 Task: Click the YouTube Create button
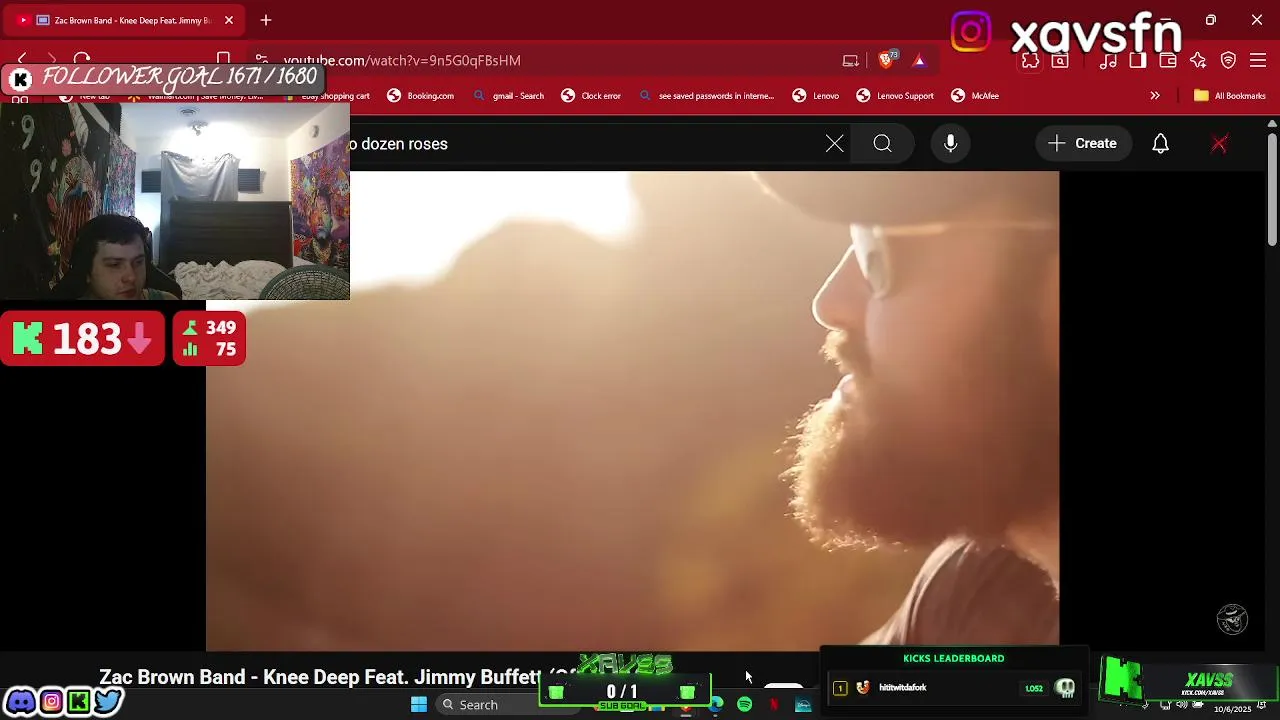point(1083,144)
